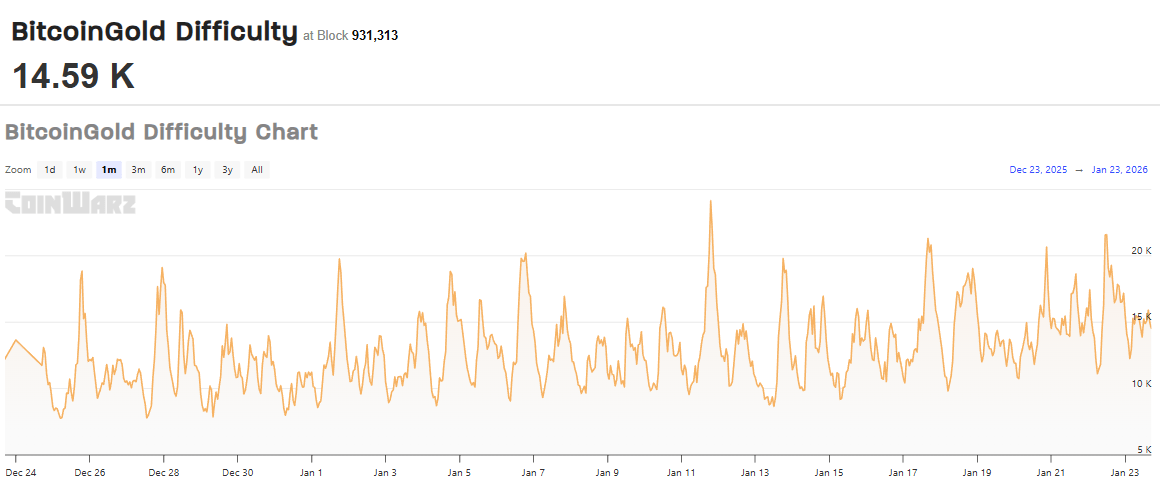Screen dimensions: 1160x491
Task: Click the Jan 5 x-axis label
Action: click(459, 472)
